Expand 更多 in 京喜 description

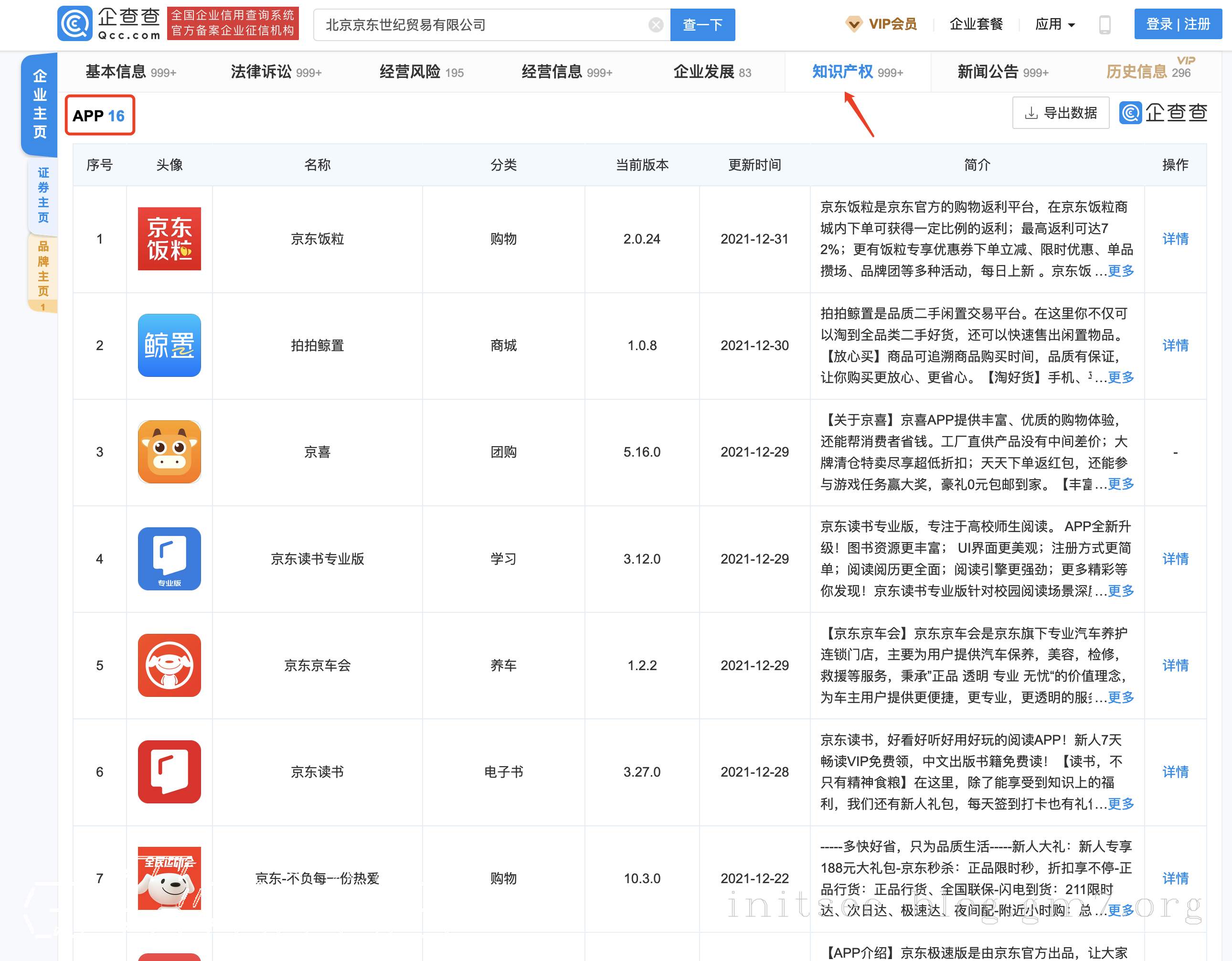[x=1120, y=484]
